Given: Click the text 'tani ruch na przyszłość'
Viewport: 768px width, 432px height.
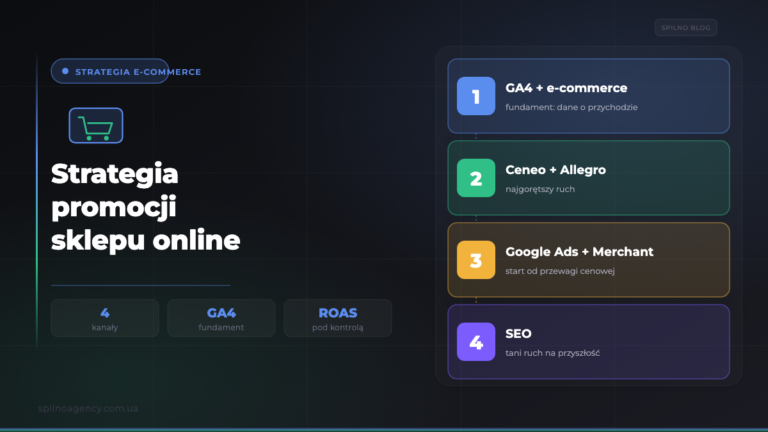Looking at the screenshot, I should pos(552,353).
